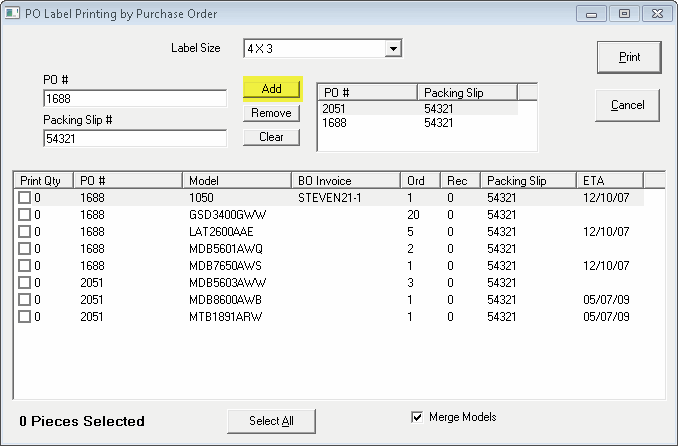The width and height of the screenshot is (678, 446).
Task: Sort by Model column header
Action: coord(237,180)
